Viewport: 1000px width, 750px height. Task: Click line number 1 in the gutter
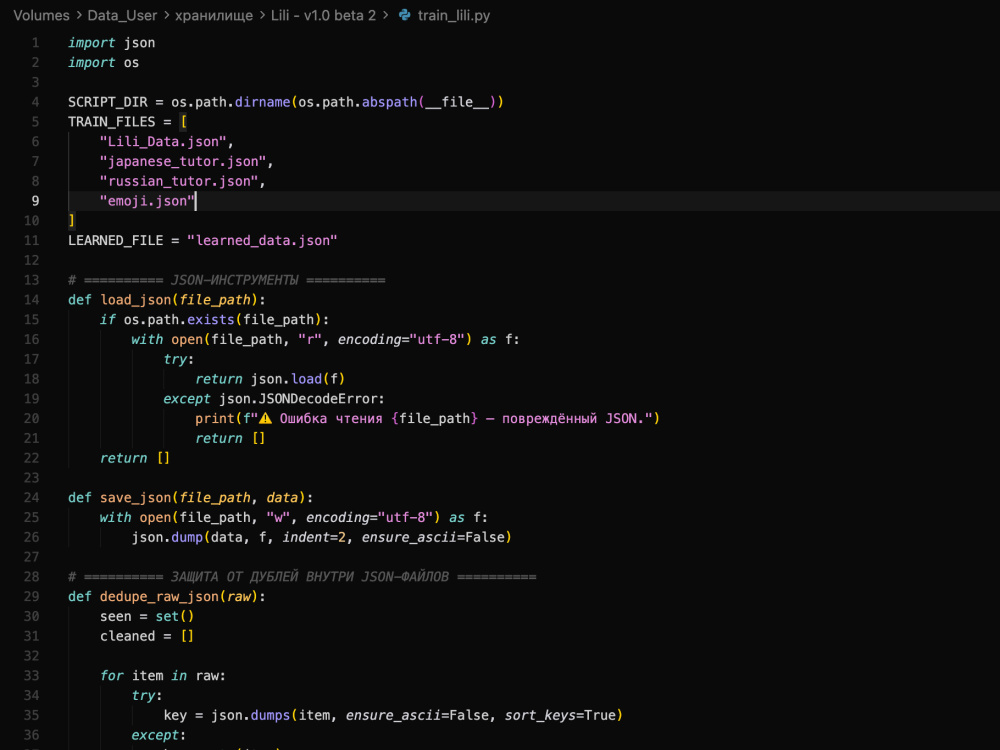point(36,43)
